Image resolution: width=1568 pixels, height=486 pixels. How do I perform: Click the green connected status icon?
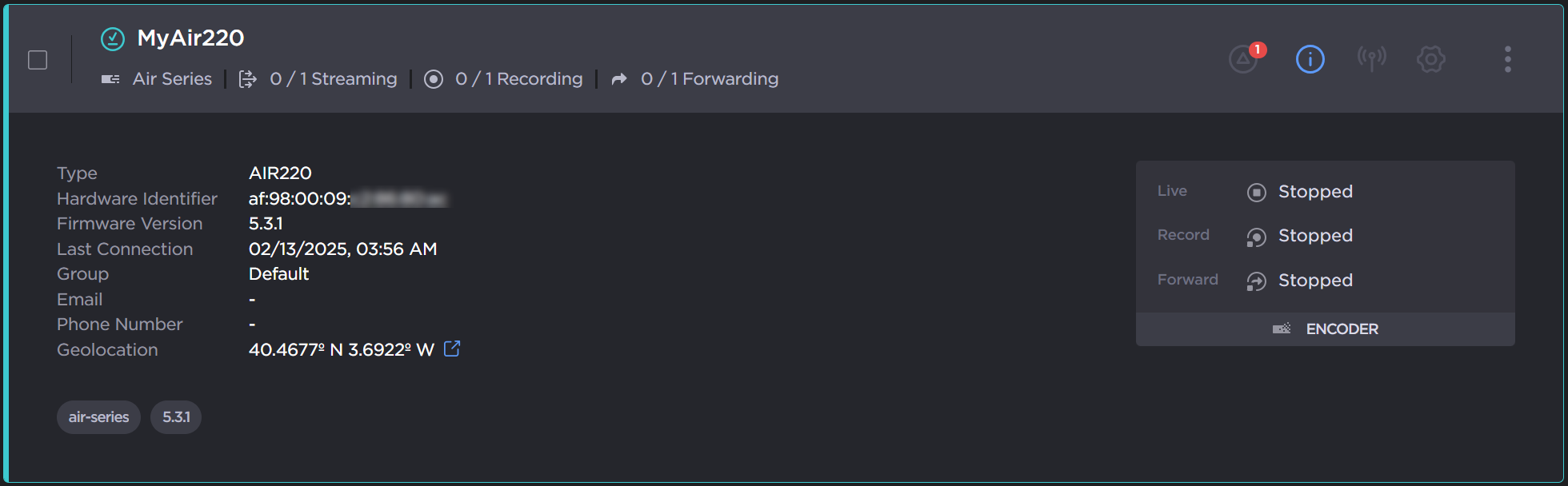(113, 38)
